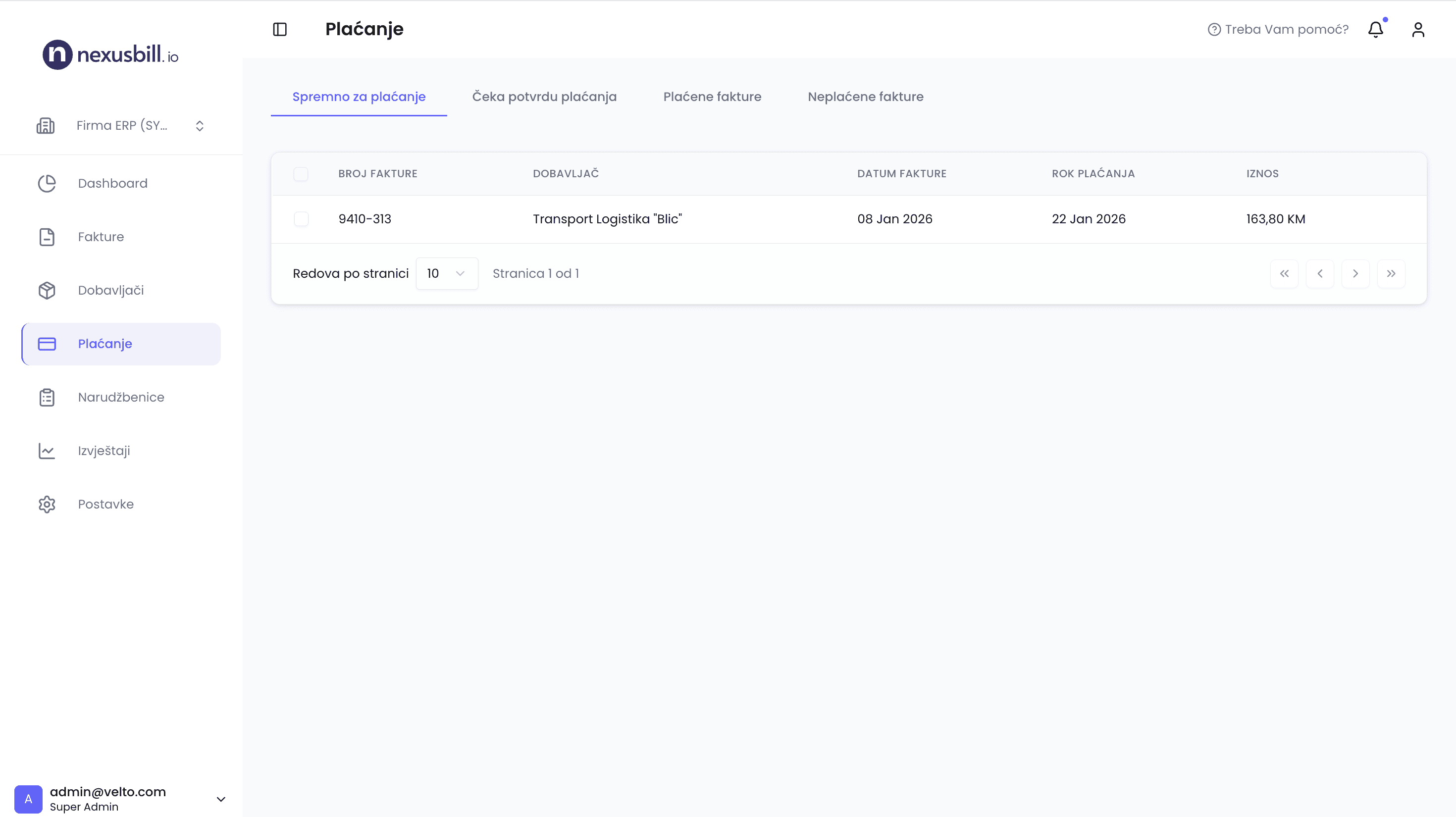Click the user profile icon

(1417, 29)
